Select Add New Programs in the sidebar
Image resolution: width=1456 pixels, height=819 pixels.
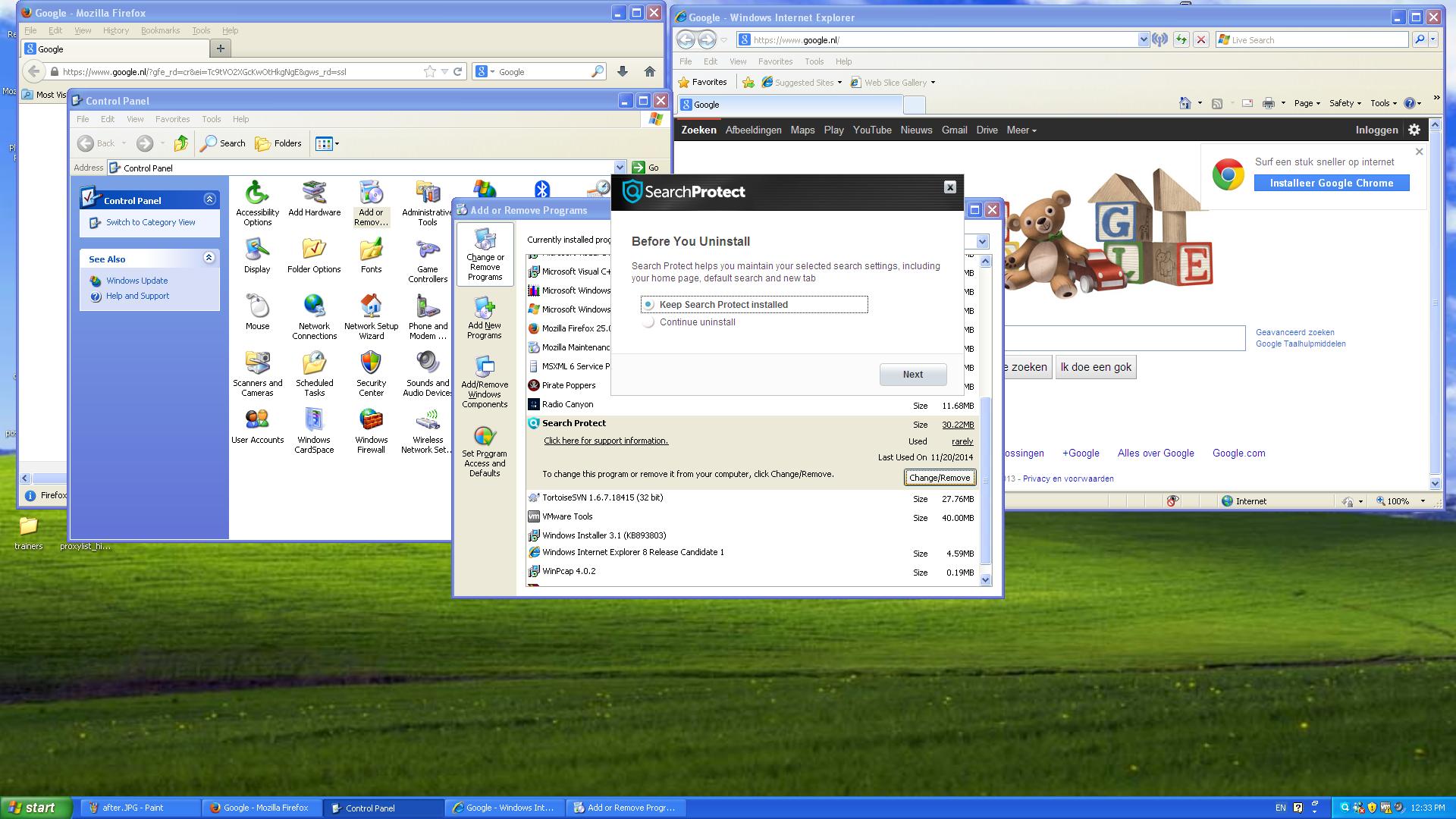click(485, 318)
